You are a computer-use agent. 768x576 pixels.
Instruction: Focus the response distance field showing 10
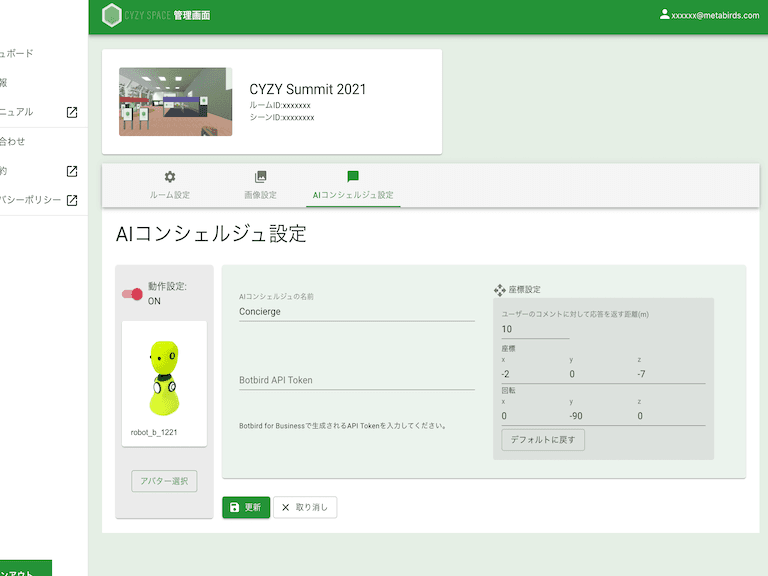535,329
